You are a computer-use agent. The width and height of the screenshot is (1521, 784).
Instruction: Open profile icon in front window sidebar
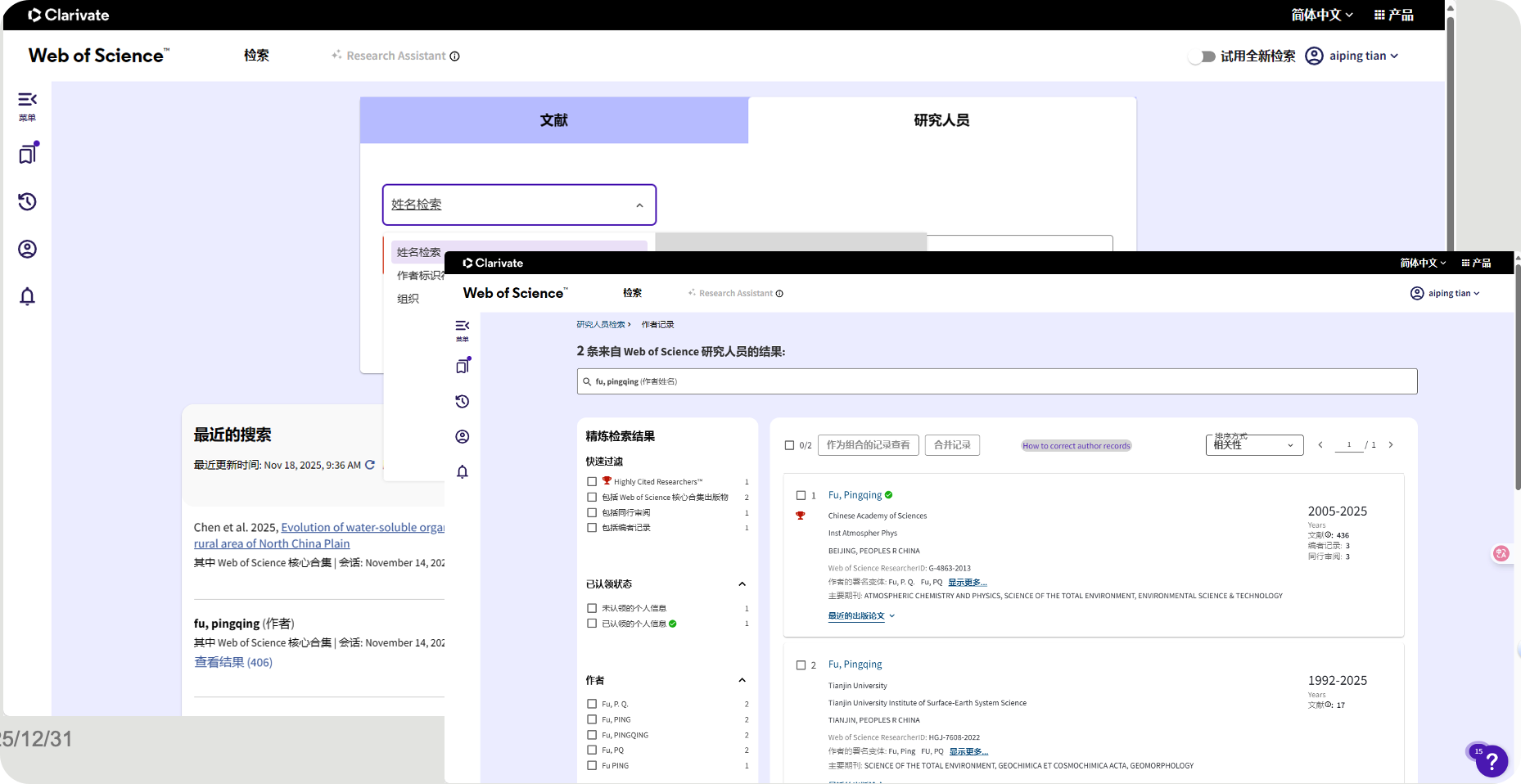pyautogui.click(x=463, y=436)
